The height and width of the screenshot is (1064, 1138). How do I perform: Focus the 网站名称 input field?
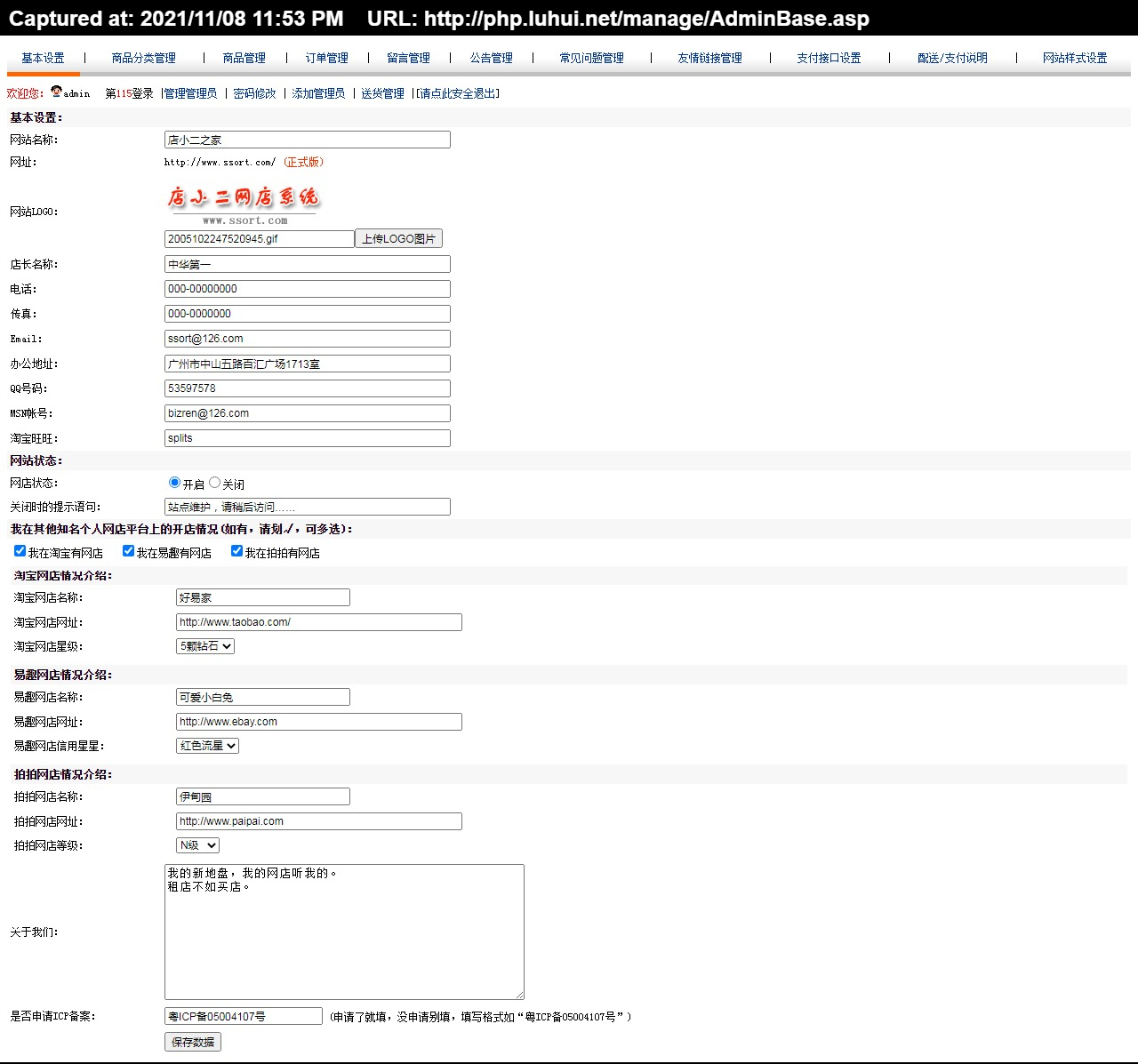pos(308,140)
